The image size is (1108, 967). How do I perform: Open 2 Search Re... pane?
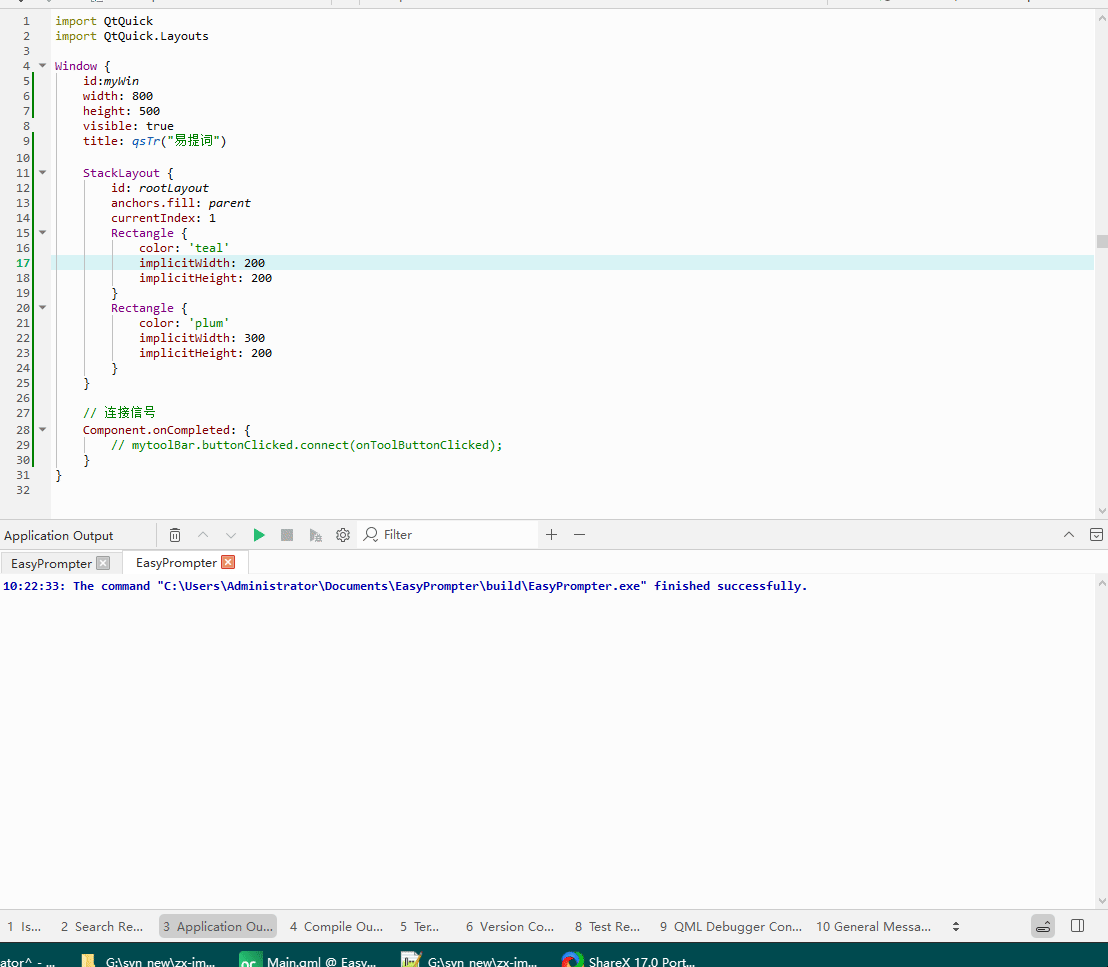click(102, 926)
